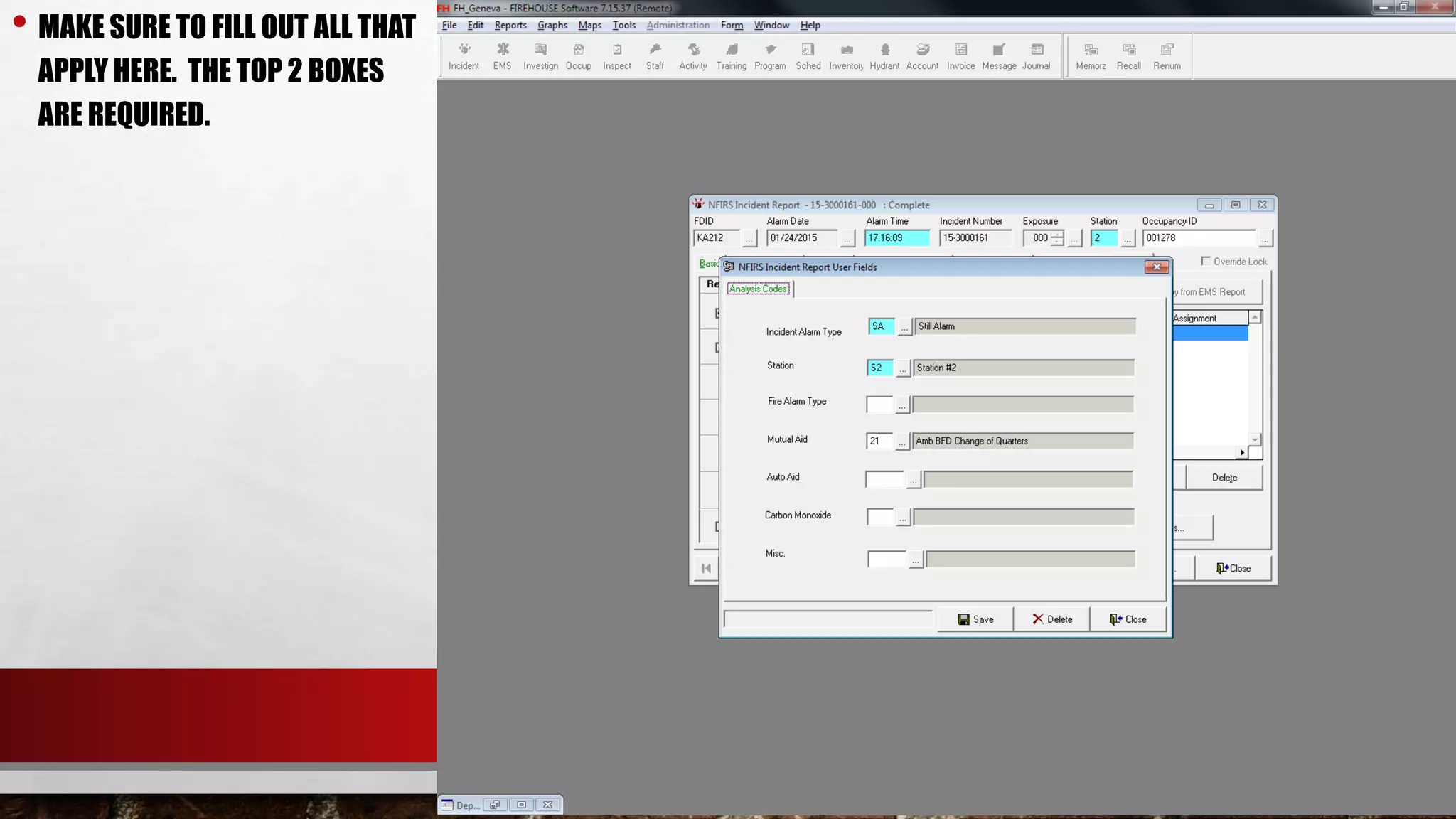Open the Incident toolbar icon

pyautogui.click(x=464, y=55)
